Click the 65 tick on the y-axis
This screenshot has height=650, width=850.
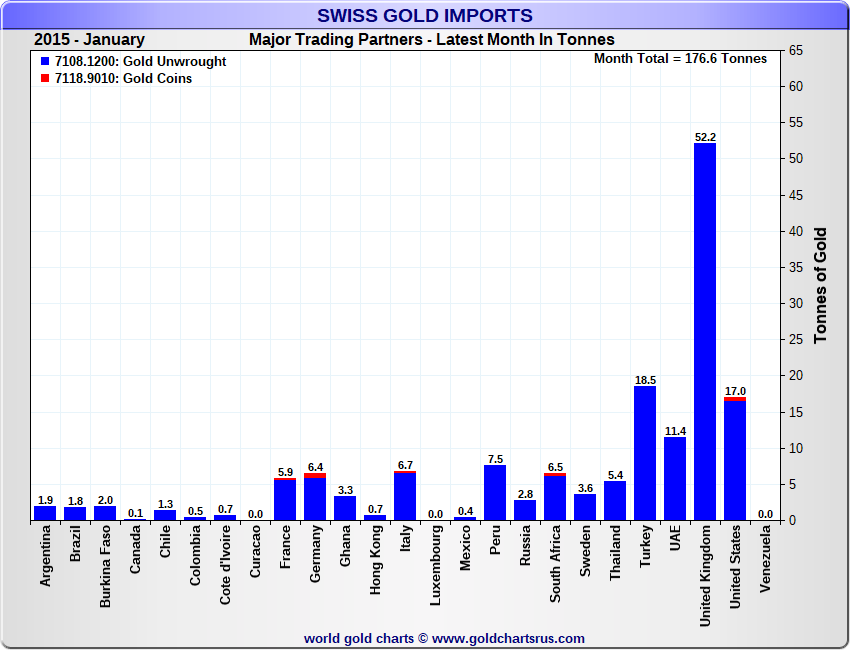(x=798, y=50)
